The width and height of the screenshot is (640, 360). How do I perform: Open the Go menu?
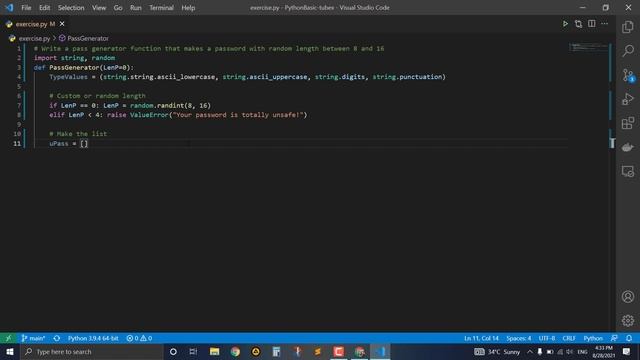click(x=118, y=8)
